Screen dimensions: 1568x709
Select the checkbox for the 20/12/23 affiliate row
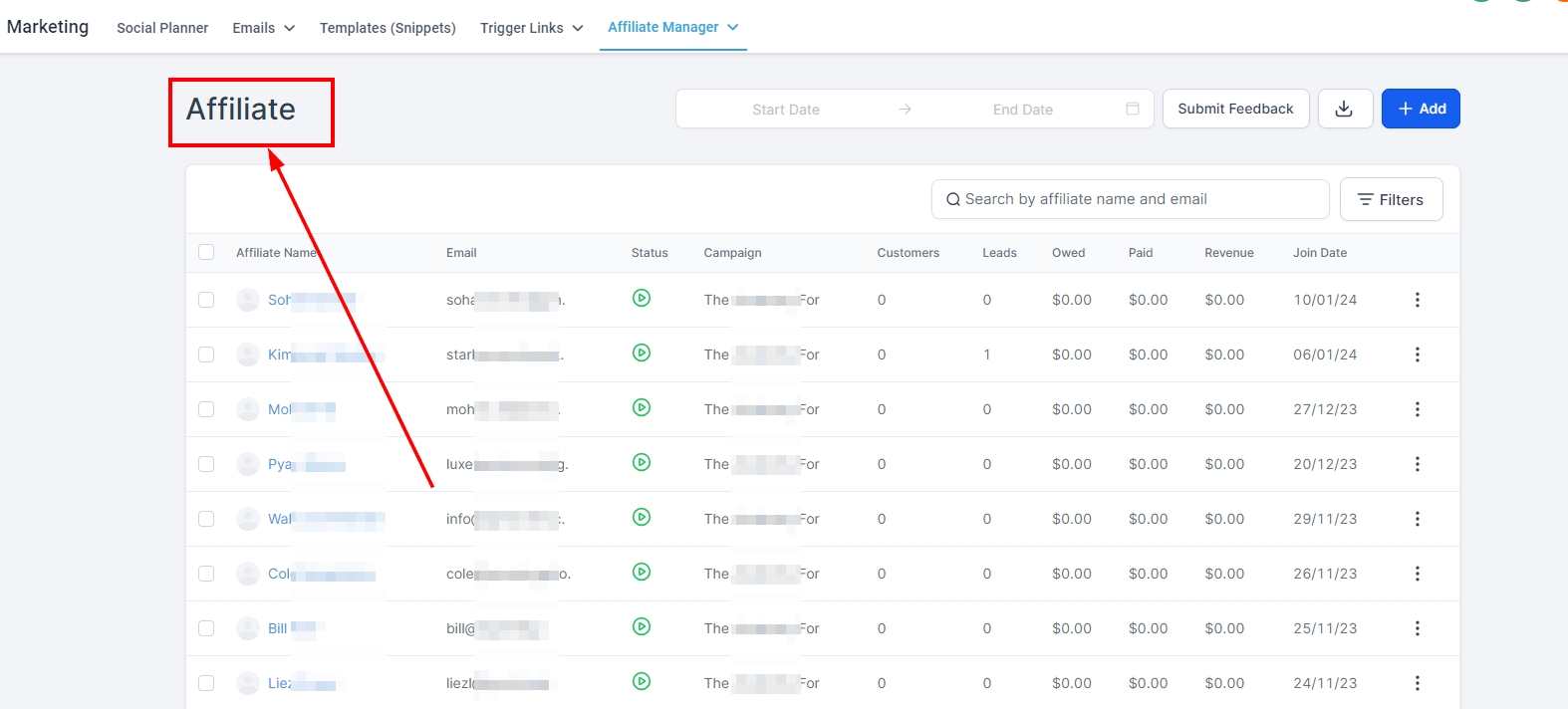(206, 464)
